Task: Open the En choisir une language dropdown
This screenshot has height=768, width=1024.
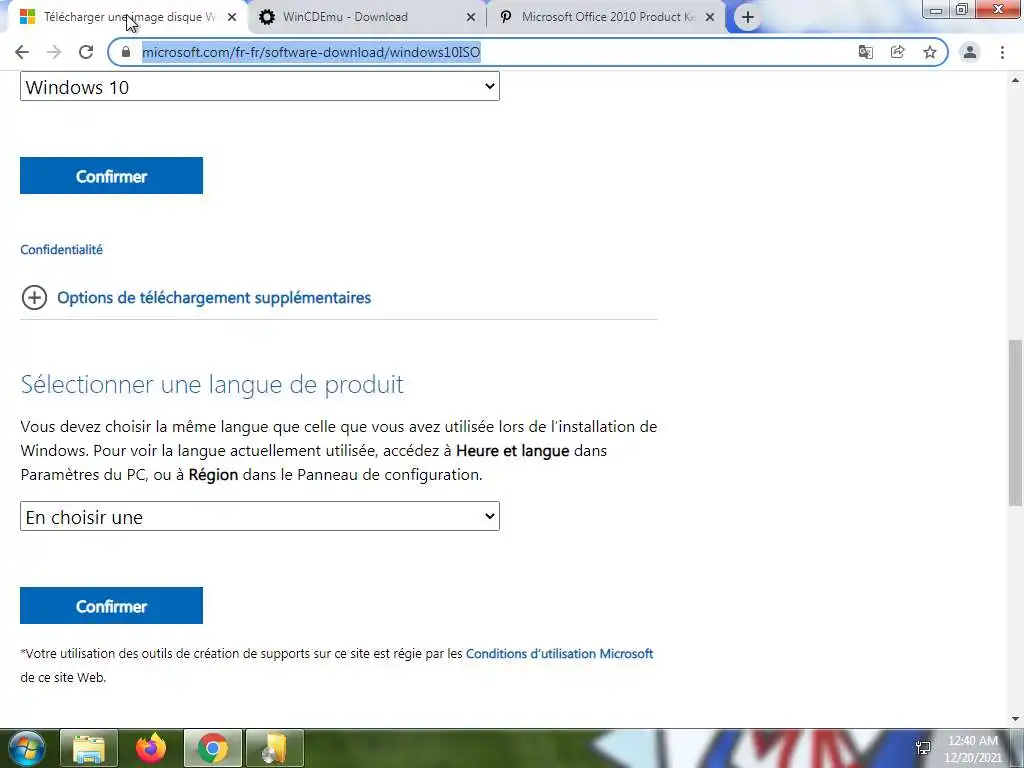Action: click(x=260, y=516)
